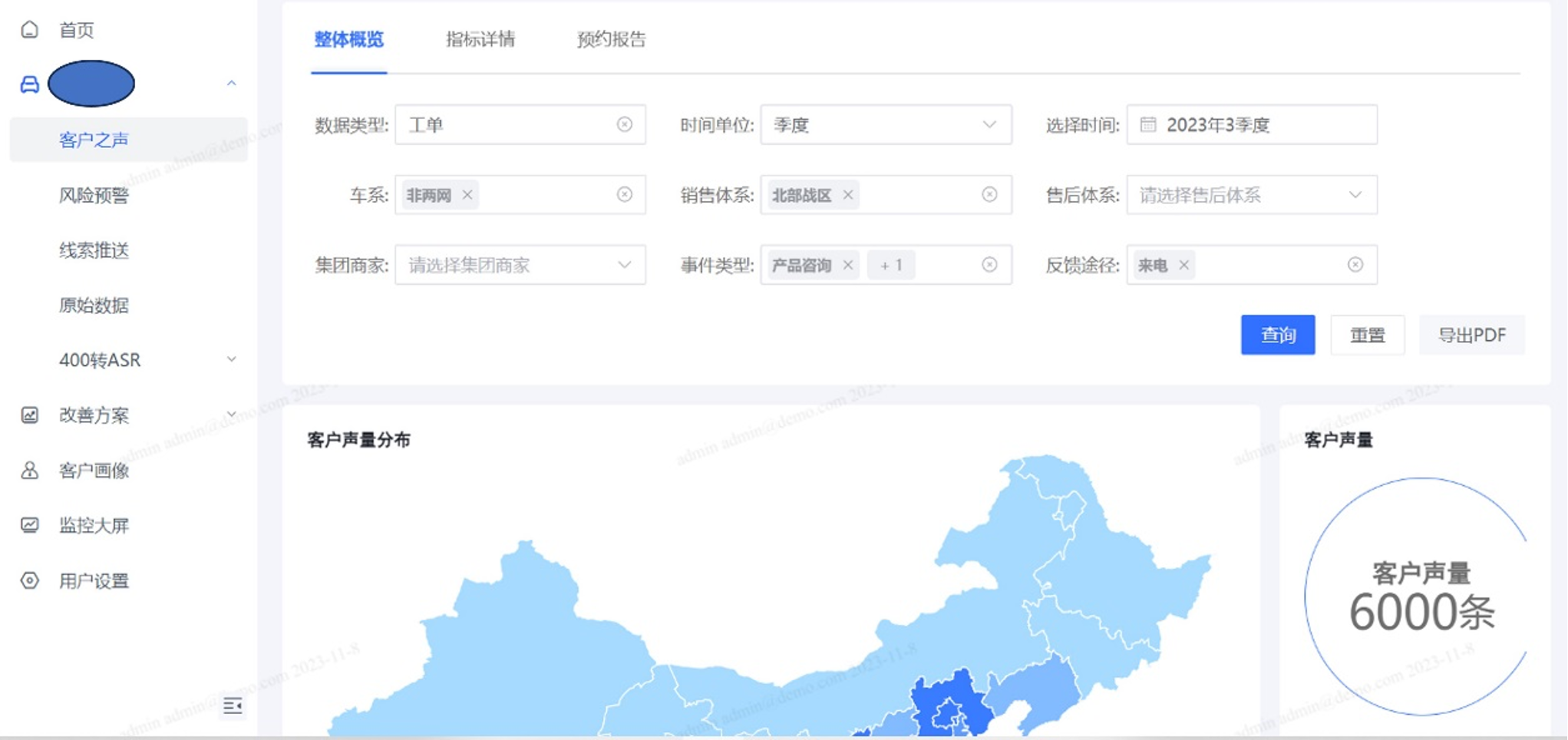Collapse sidebar using the fold icon
Screen dimensions: 1568x740
tap(233, 705)
